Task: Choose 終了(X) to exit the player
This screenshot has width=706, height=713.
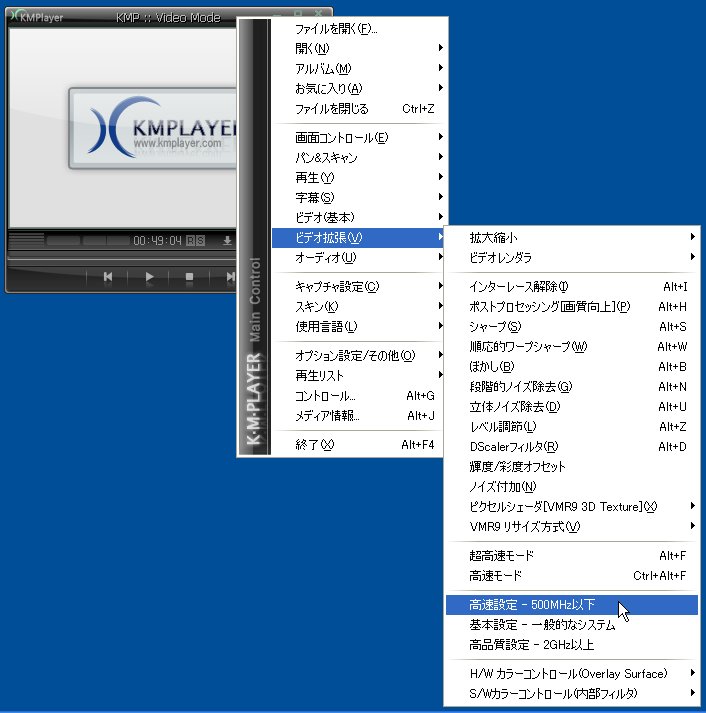Action: click(360, 444)
